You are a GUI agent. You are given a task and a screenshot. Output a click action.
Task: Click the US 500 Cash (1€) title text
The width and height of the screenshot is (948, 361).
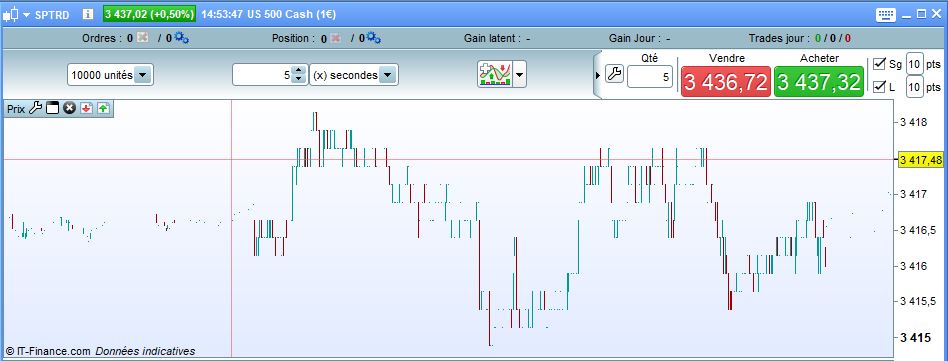(x=292, y=14)
